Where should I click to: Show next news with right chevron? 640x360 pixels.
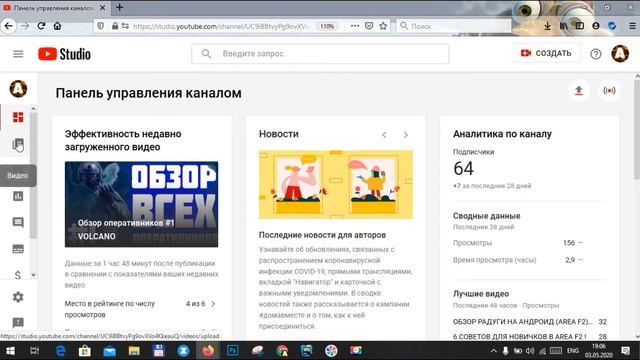405,135
